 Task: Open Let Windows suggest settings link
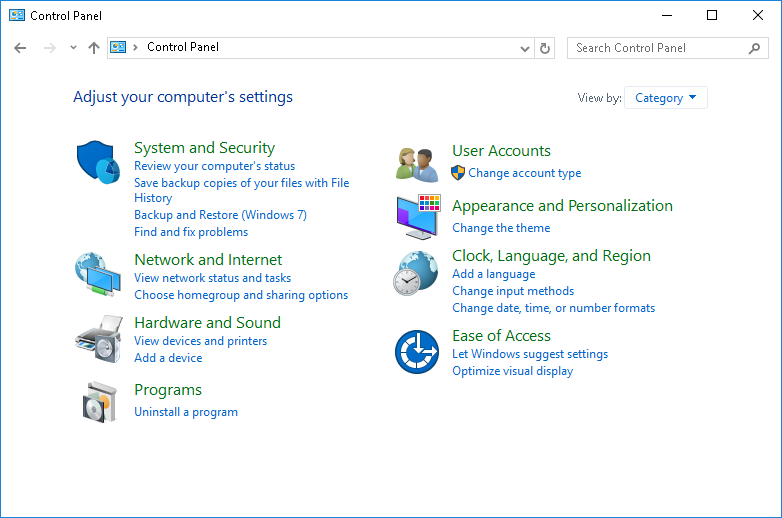[x=530, y=354]
